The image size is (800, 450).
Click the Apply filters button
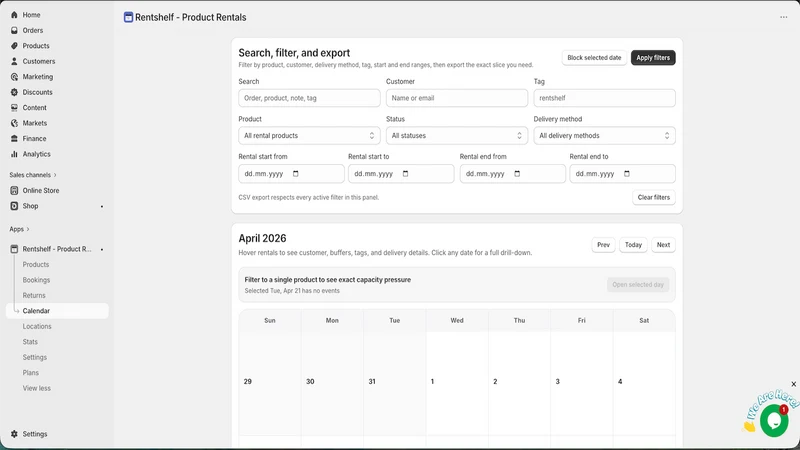[653, 58]
